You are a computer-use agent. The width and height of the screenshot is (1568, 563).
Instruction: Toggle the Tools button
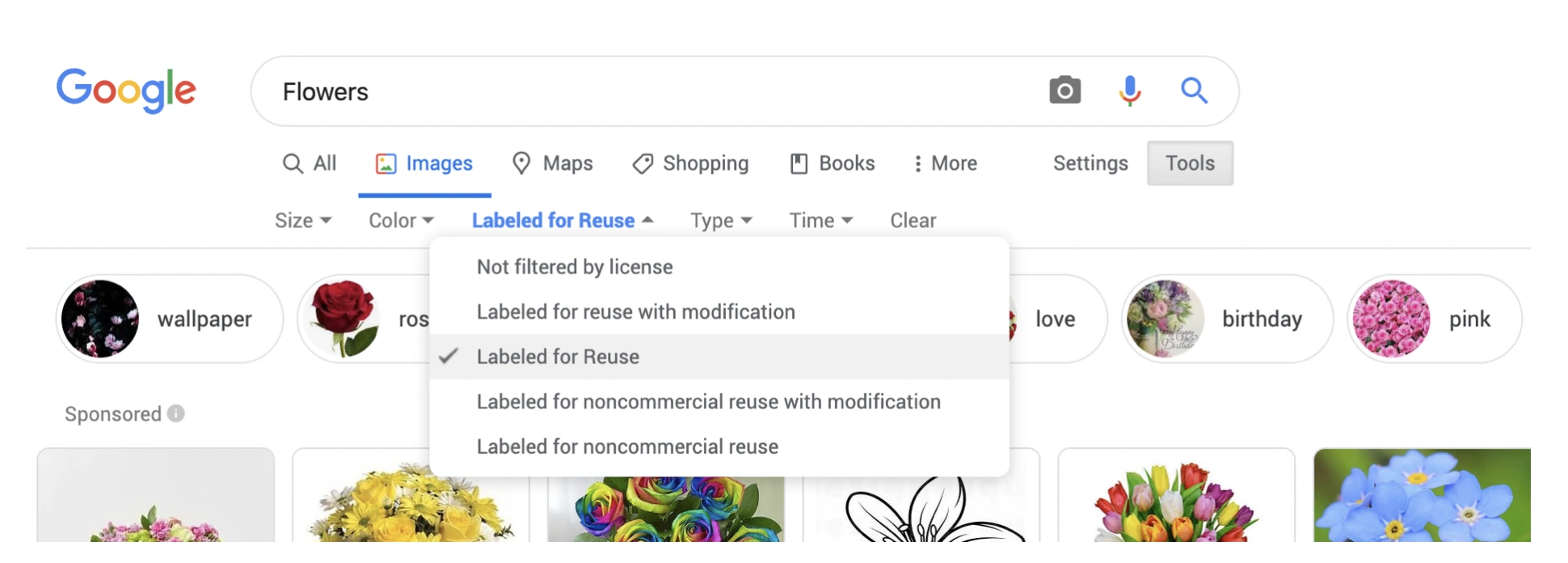click(1190, 163)
